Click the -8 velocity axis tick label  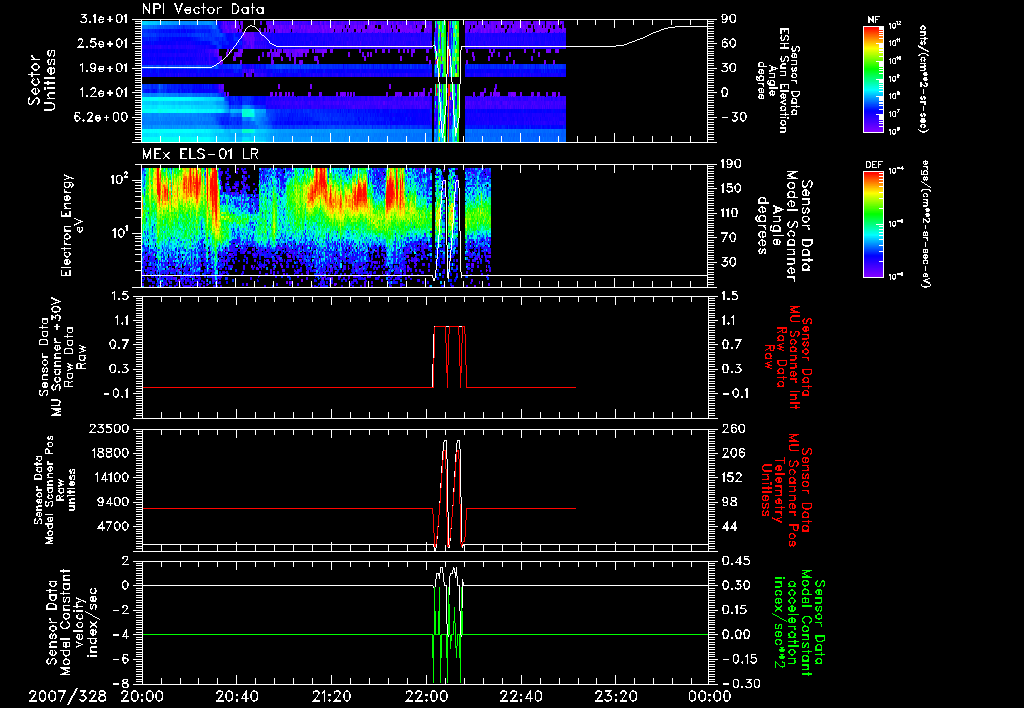(122, 684)
